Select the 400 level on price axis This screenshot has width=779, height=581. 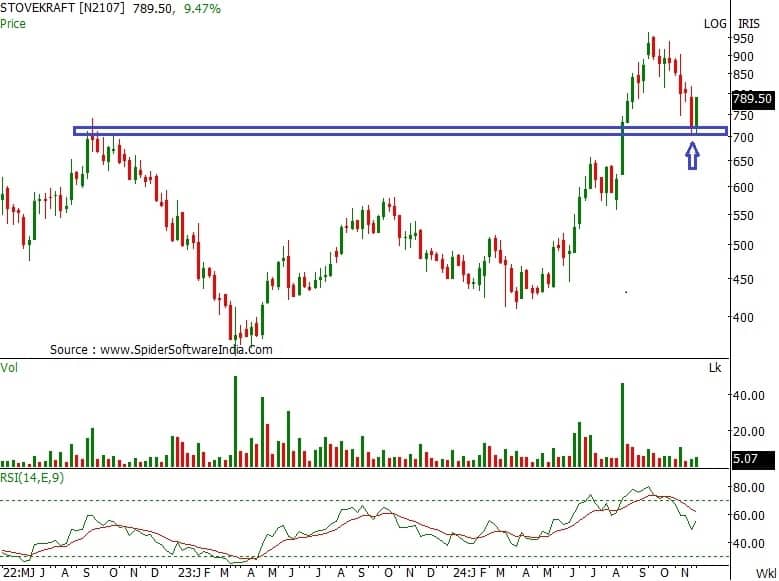(x=743, y=318)
